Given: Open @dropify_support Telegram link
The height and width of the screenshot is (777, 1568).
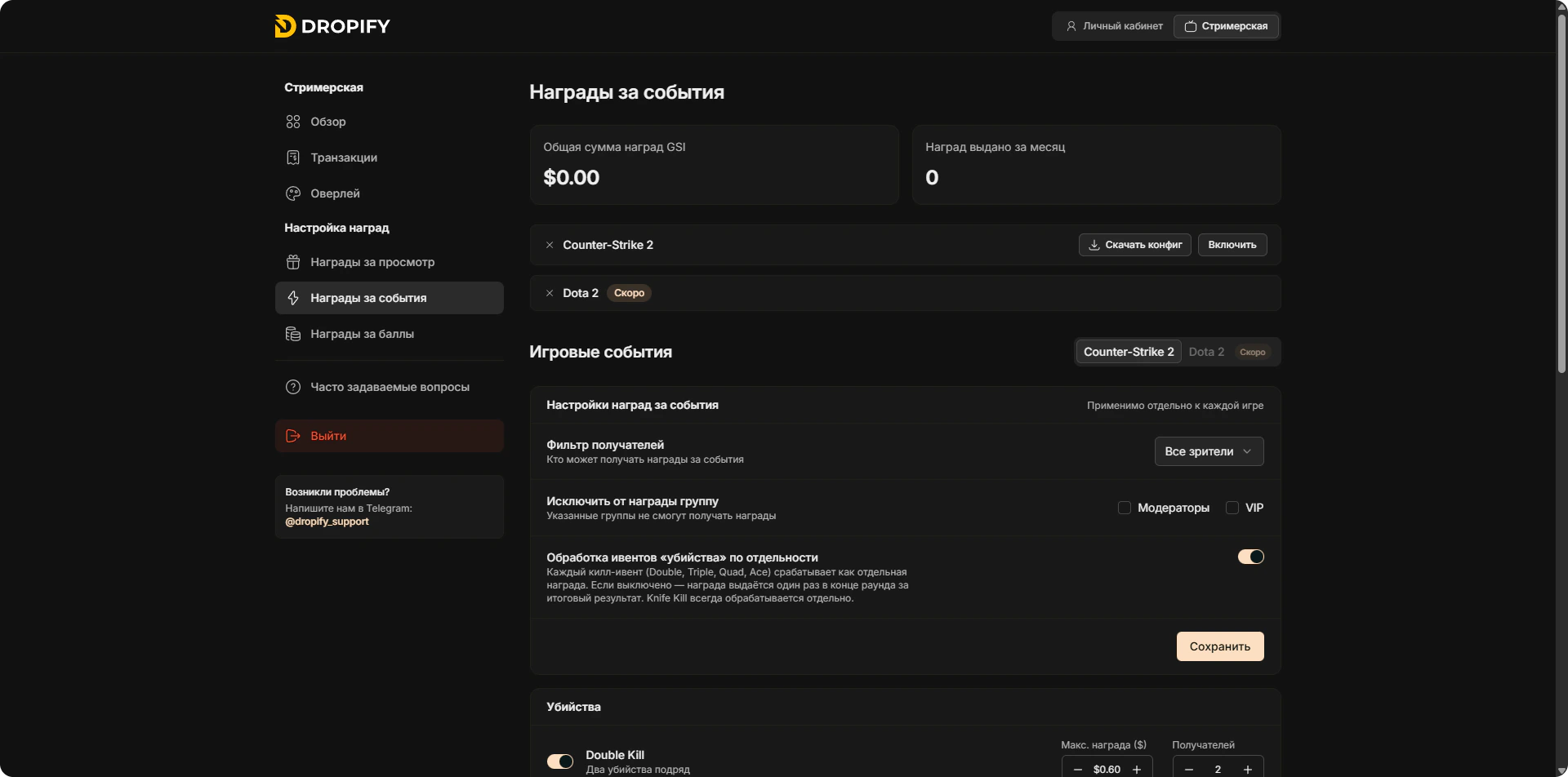Looking at the screenshot, I should [x=327, y=522].
